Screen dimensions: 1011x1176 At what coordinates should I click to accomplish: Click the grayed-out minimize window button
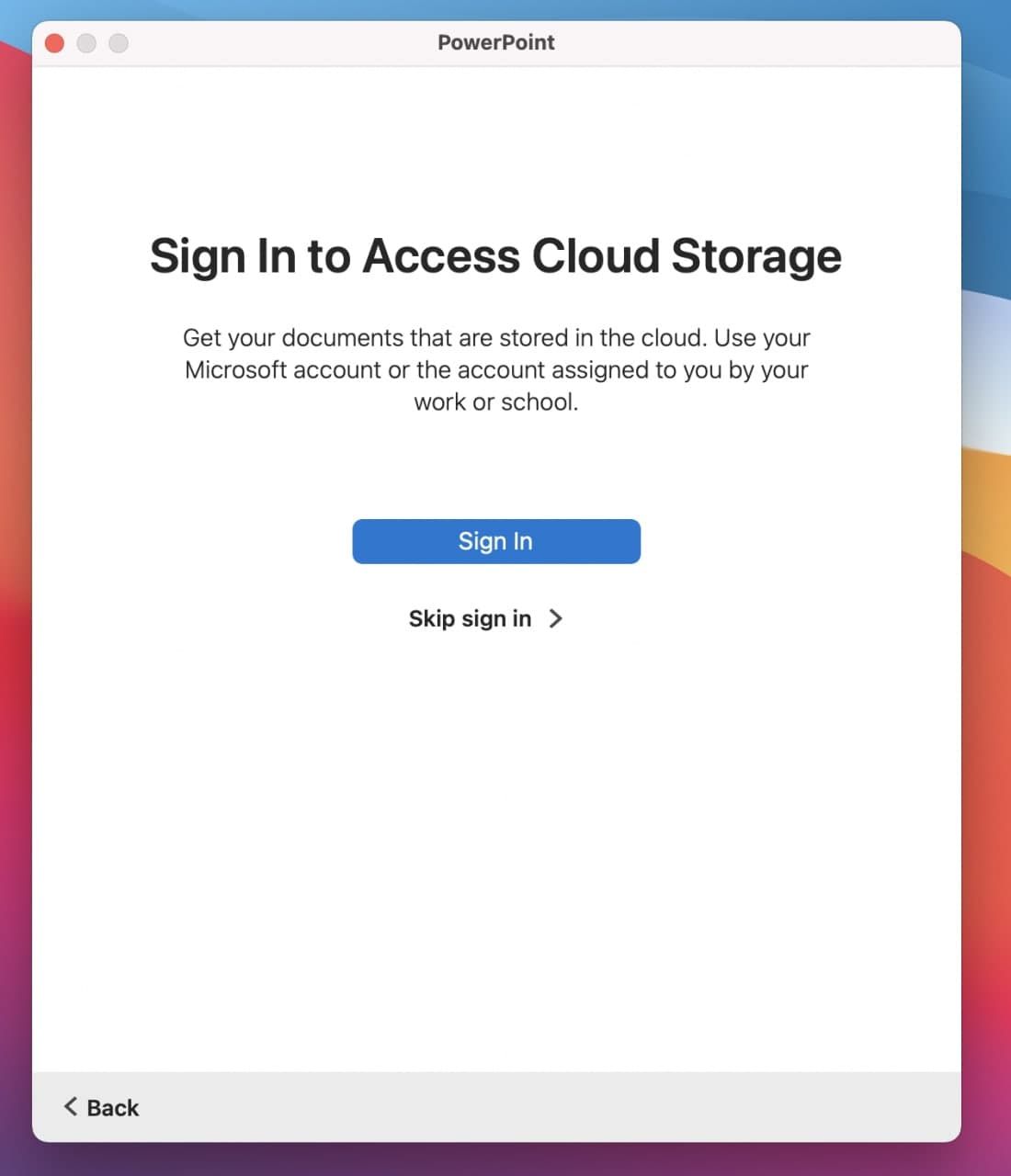click(86, 43)
